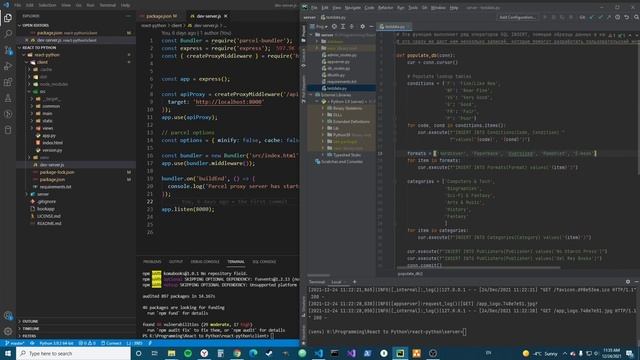Open PyCharm Navigate menu
Image resolution: width=640 pixels, height=360 pixels.
(x=353, y=7)
